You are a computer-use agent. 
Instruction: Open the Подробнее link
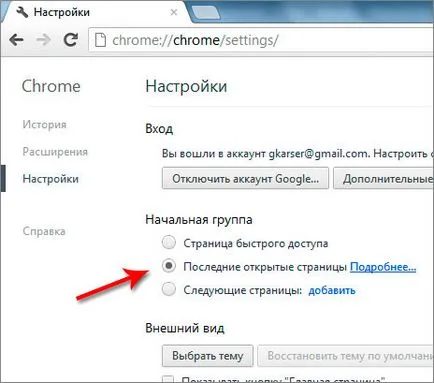tap(383, 267)
